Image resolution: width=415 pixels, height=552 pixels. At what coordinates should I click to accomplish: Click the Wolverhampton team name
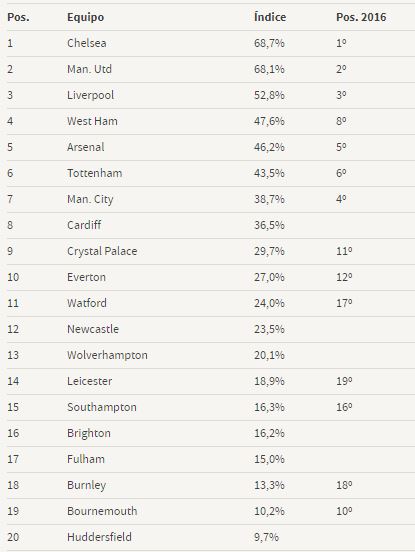(107, 355)
